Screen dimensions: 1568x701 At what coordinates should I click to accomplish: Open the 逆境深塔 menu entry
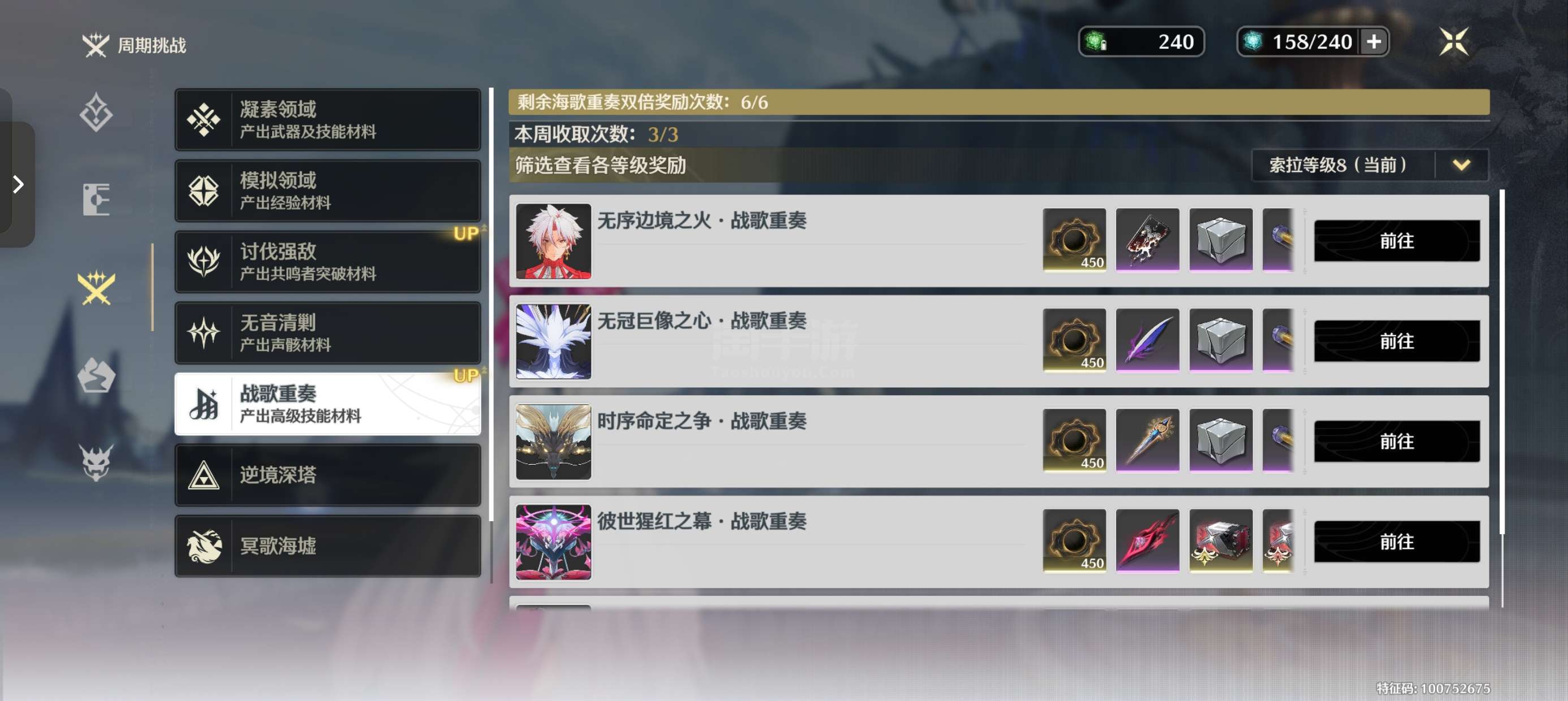click(x=328, y=475)
